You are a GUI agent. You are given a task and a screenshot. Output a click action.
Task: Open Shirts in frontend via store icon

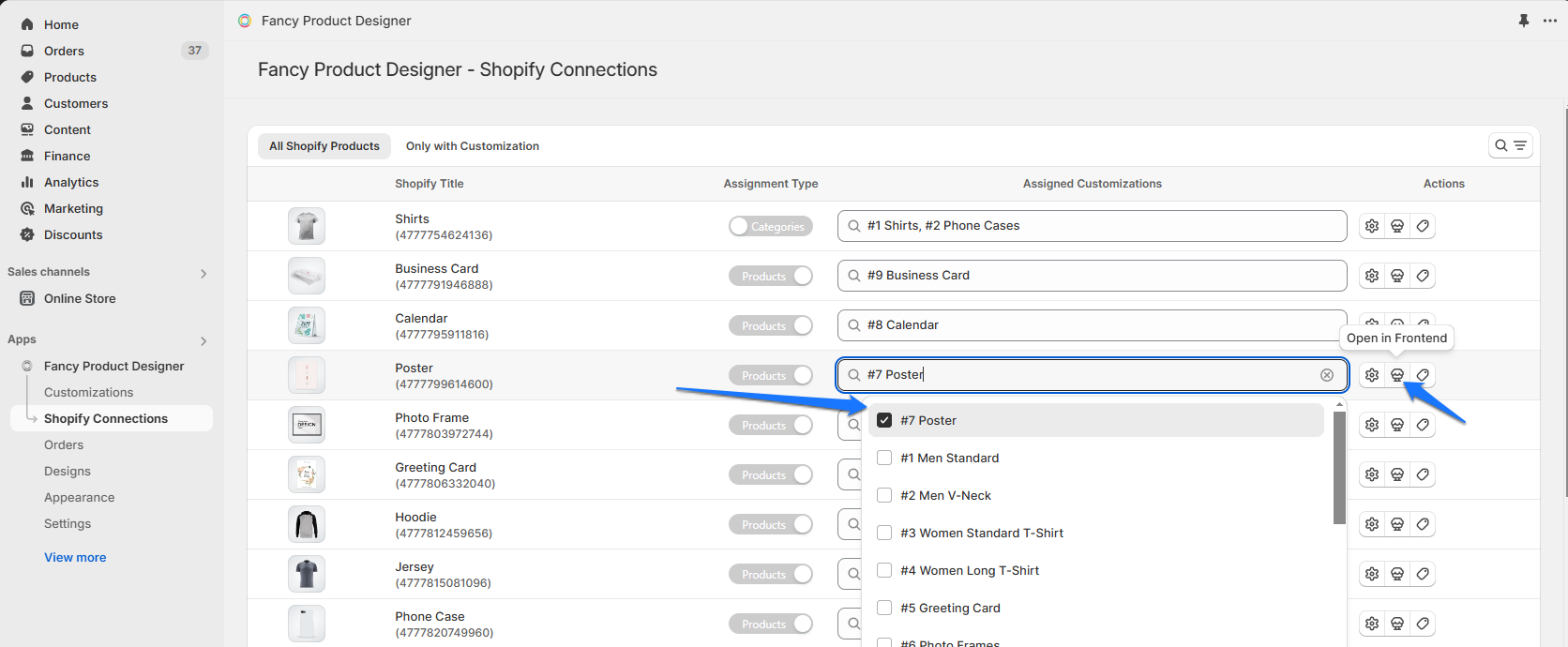point(1397,226)
